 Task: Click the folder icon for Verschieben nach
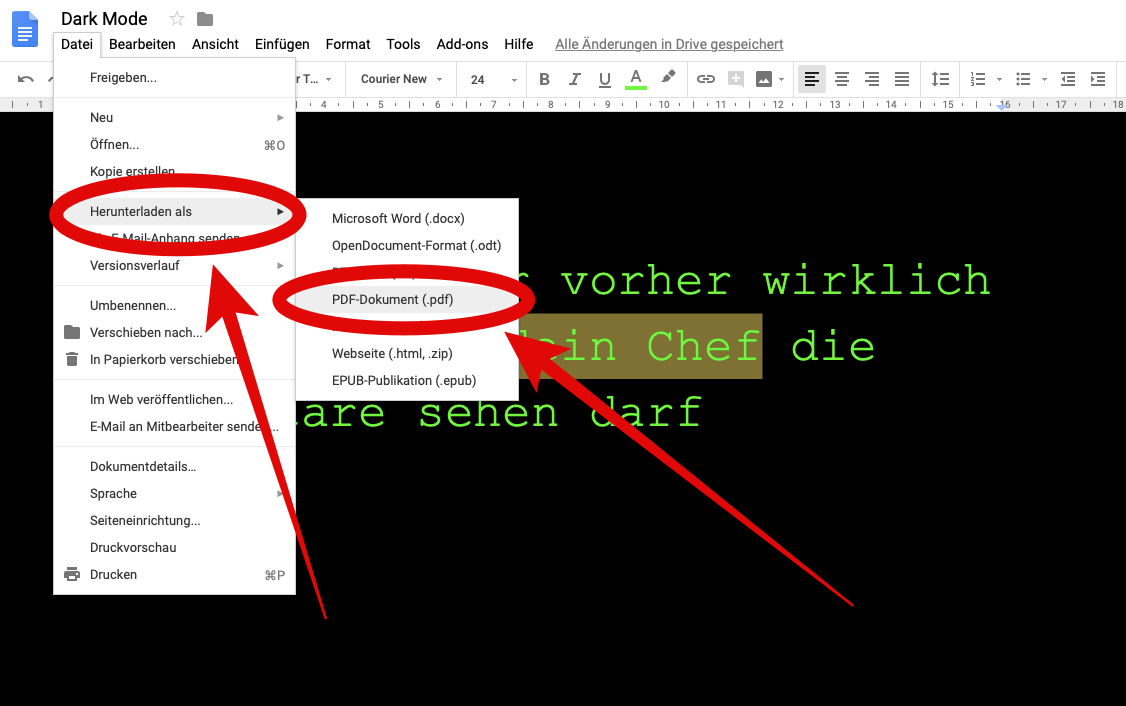click(x=72, y=333)
